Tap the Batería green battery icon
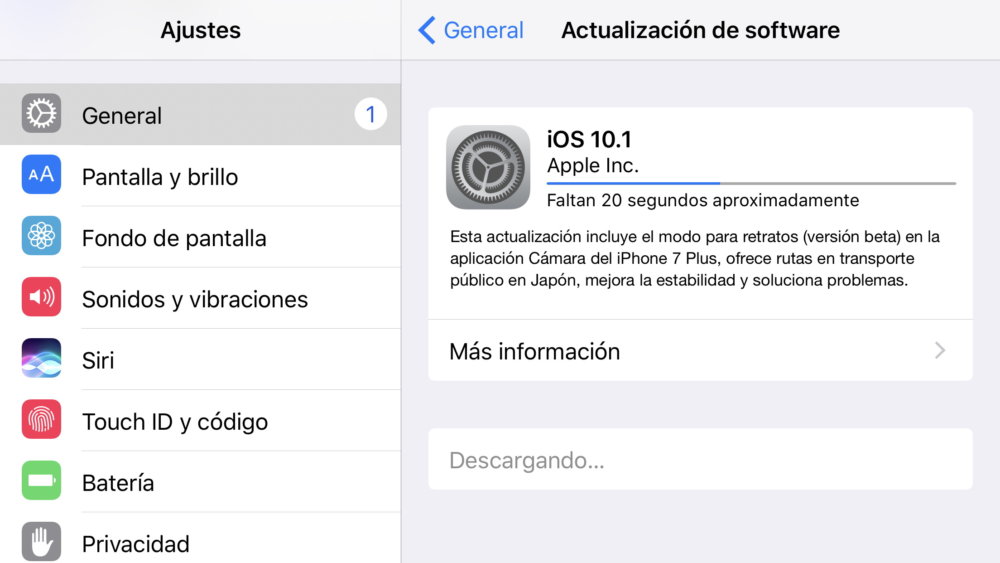Viewport: 1000px width, 563px height. [x=41, y=481]
